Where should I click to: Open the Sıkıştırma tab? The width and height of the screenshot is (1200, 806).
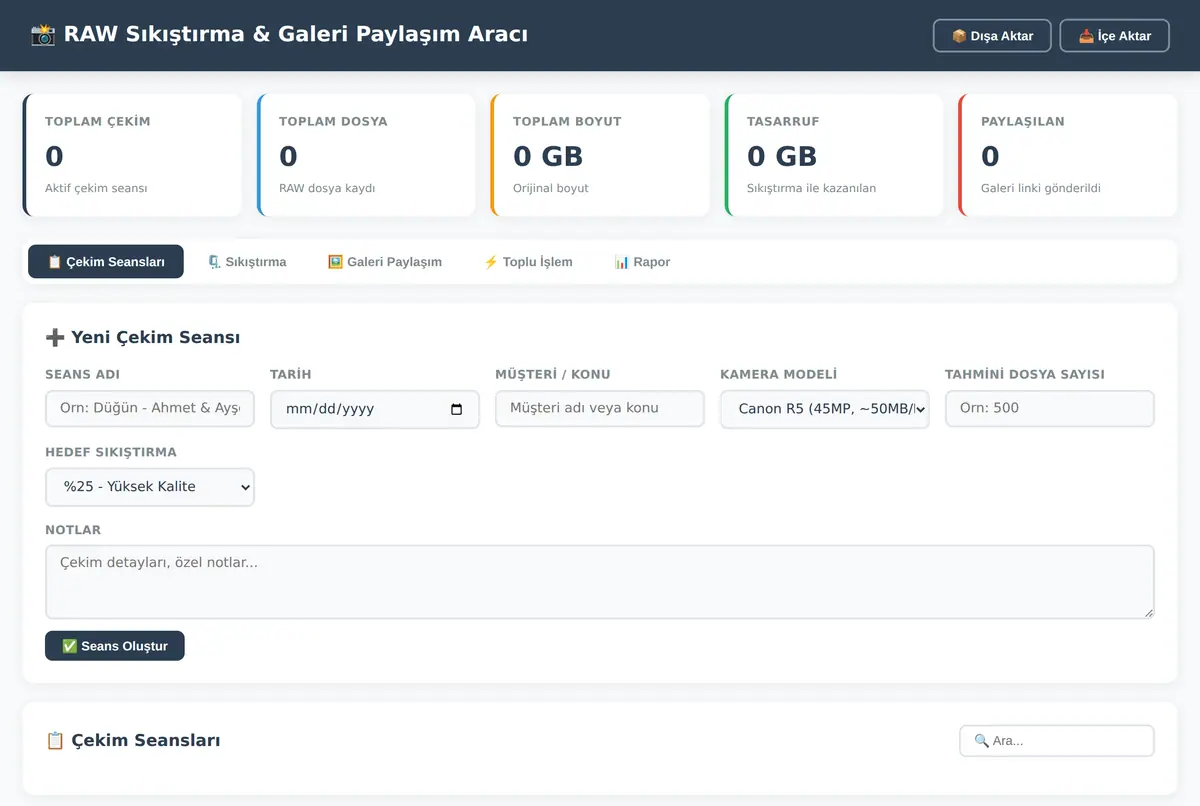(x=247, y=262)
